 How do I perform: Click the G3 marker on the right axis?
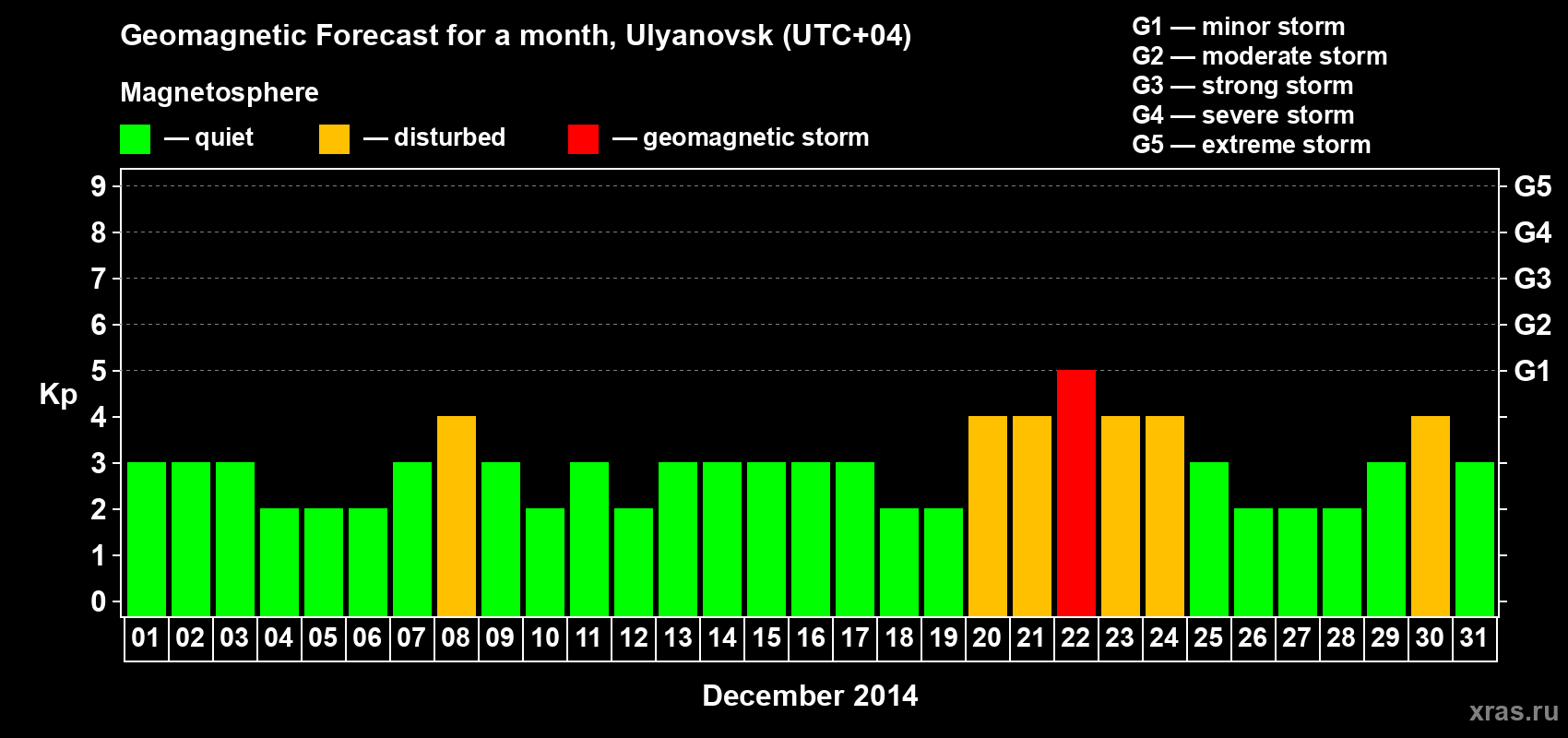1533,279
